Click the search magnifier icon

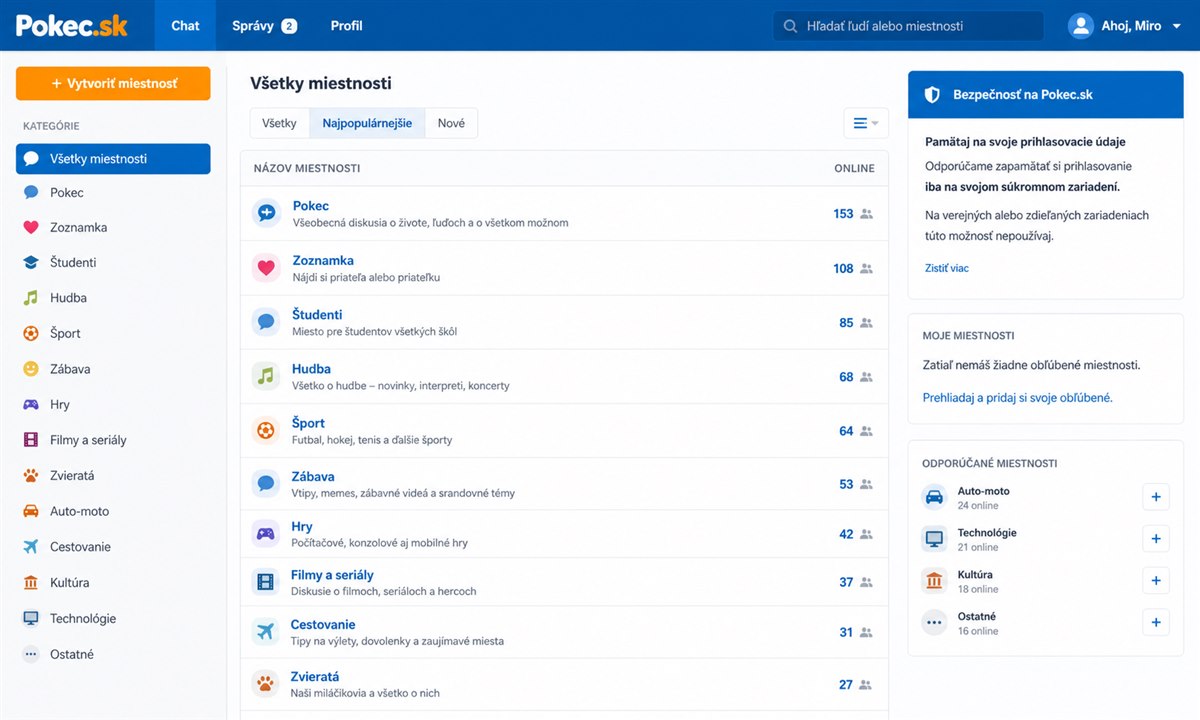coord(790,26)
